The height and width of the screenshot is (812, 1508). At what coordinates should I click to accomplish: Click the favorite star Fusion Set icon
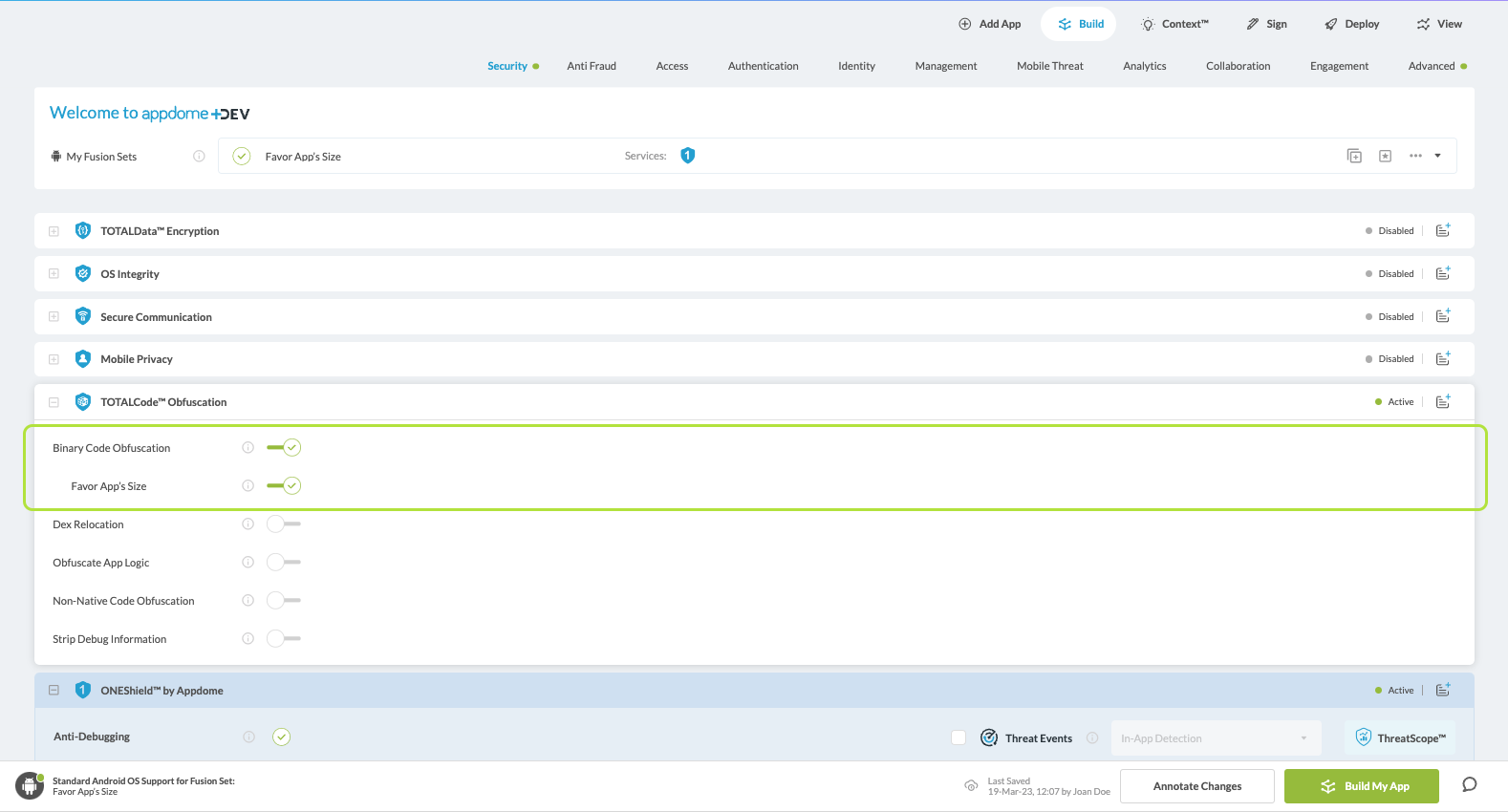[x=1385, y=156]
